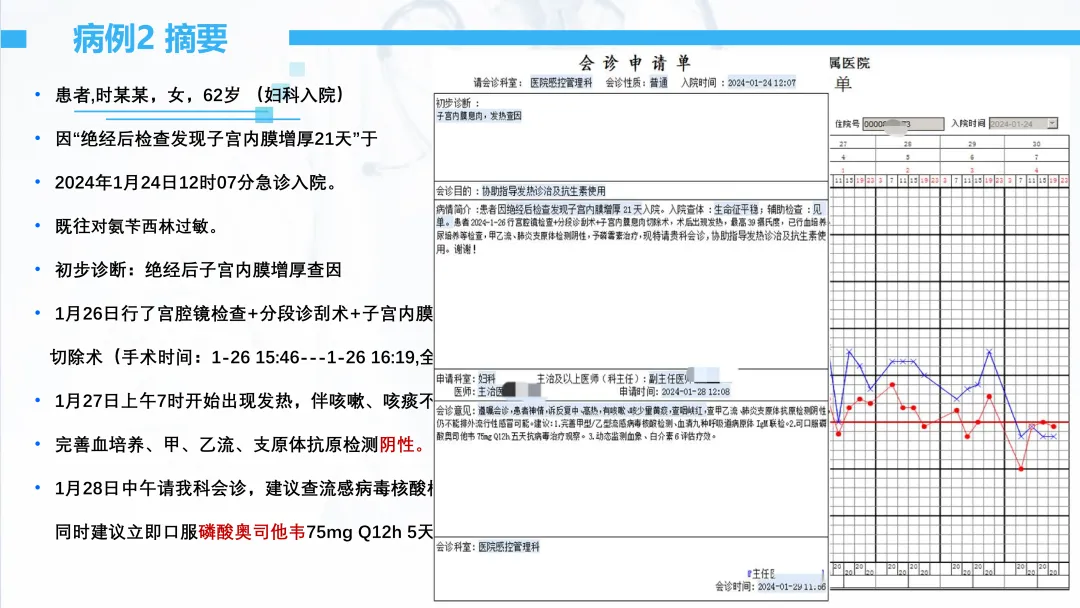Viewport: 1080px width, 608px height.
Task: Click the line with 手术时间：1-26 15:46
Action: click(242, 357)
